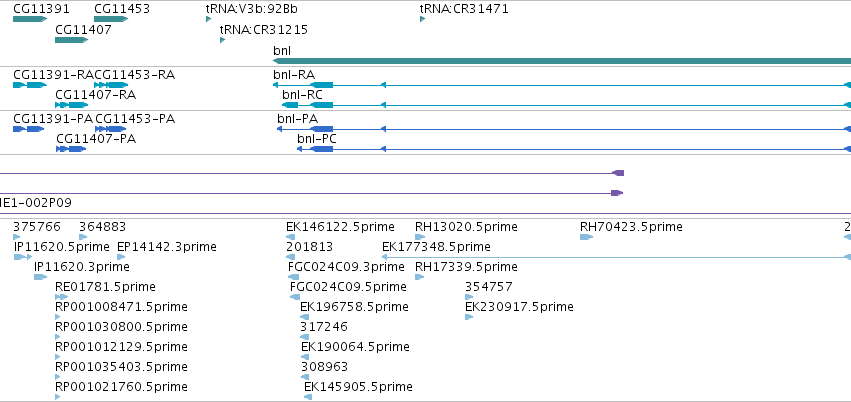Select the EK190064.5prime label
Viewport: 851px width, 402px height.
pyautogui.click(x=355, y=347)
